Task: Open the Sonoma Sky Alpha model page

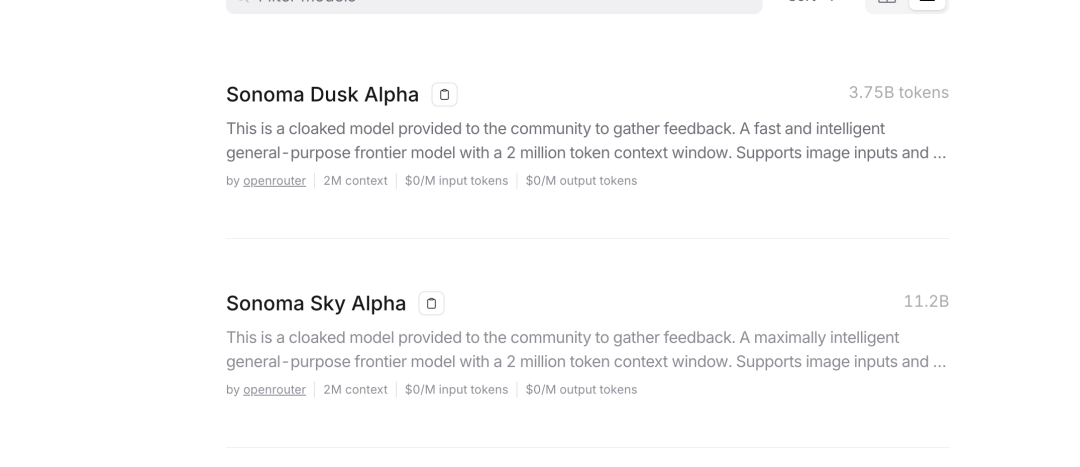Action: [x=316, y=303]
